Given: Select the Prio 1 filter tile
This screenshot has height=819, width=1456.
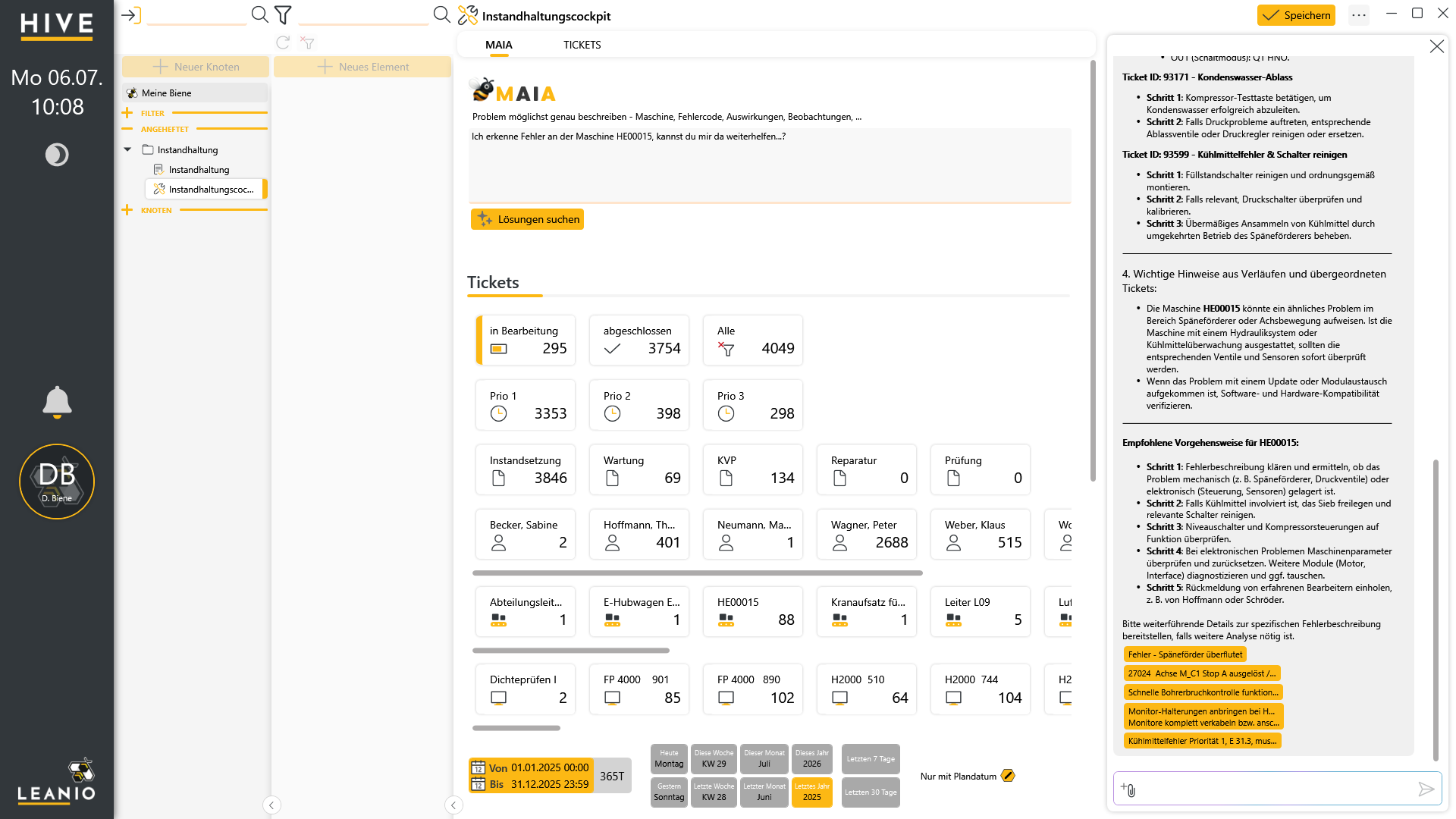Looking at the screenshot, I should click(x=526, y=405).
